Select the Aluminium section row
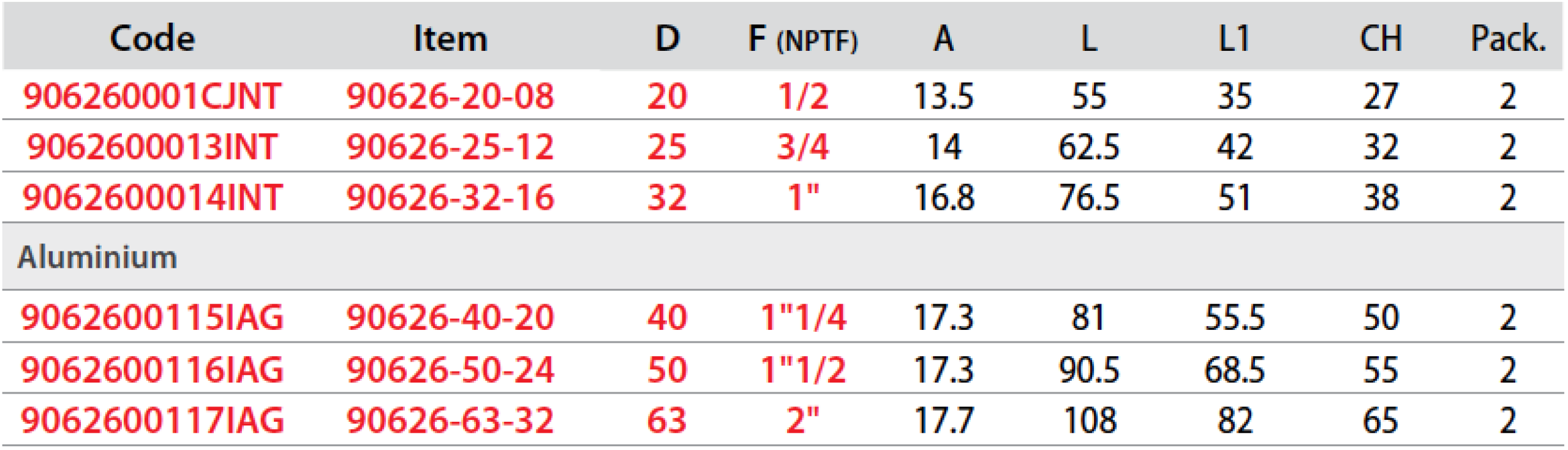 point(98,257)
